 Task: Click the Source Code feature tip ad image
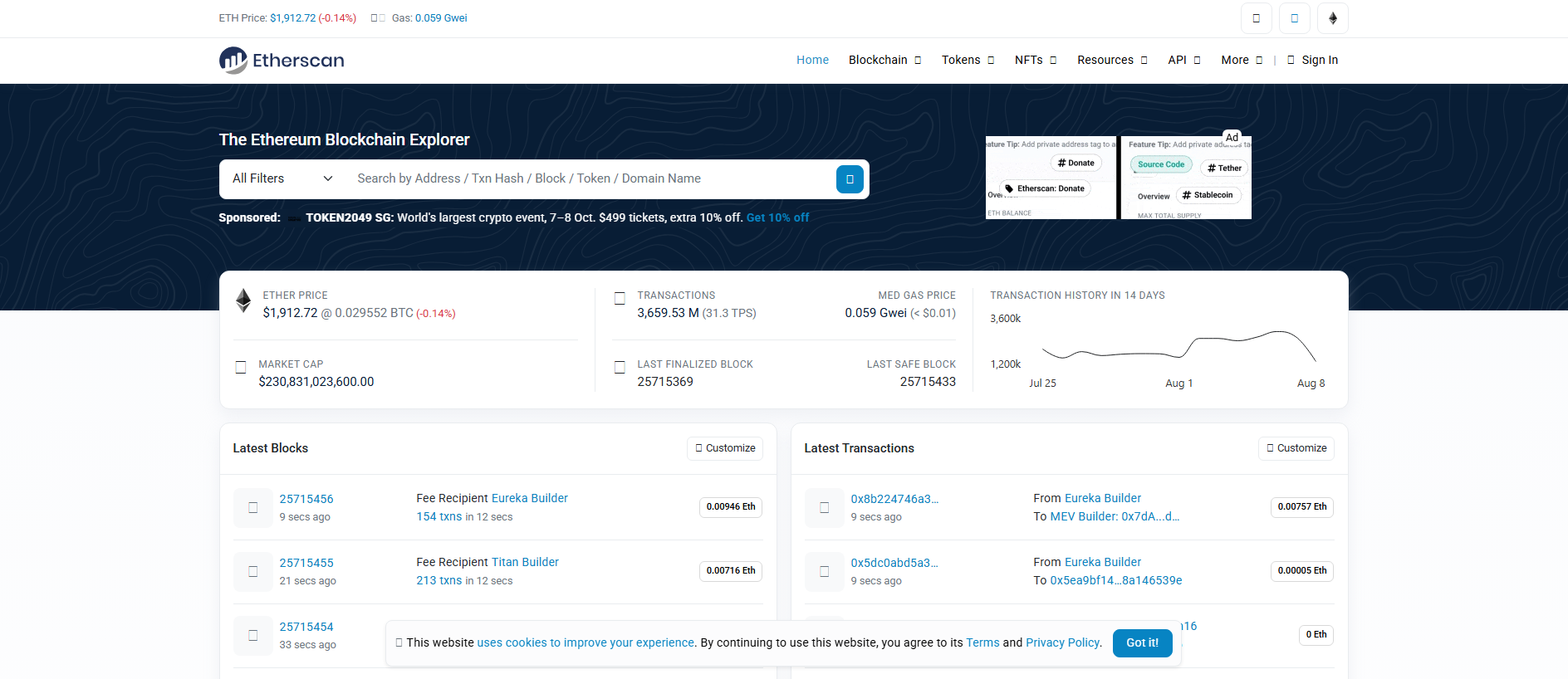click(x=1186, y=178)
